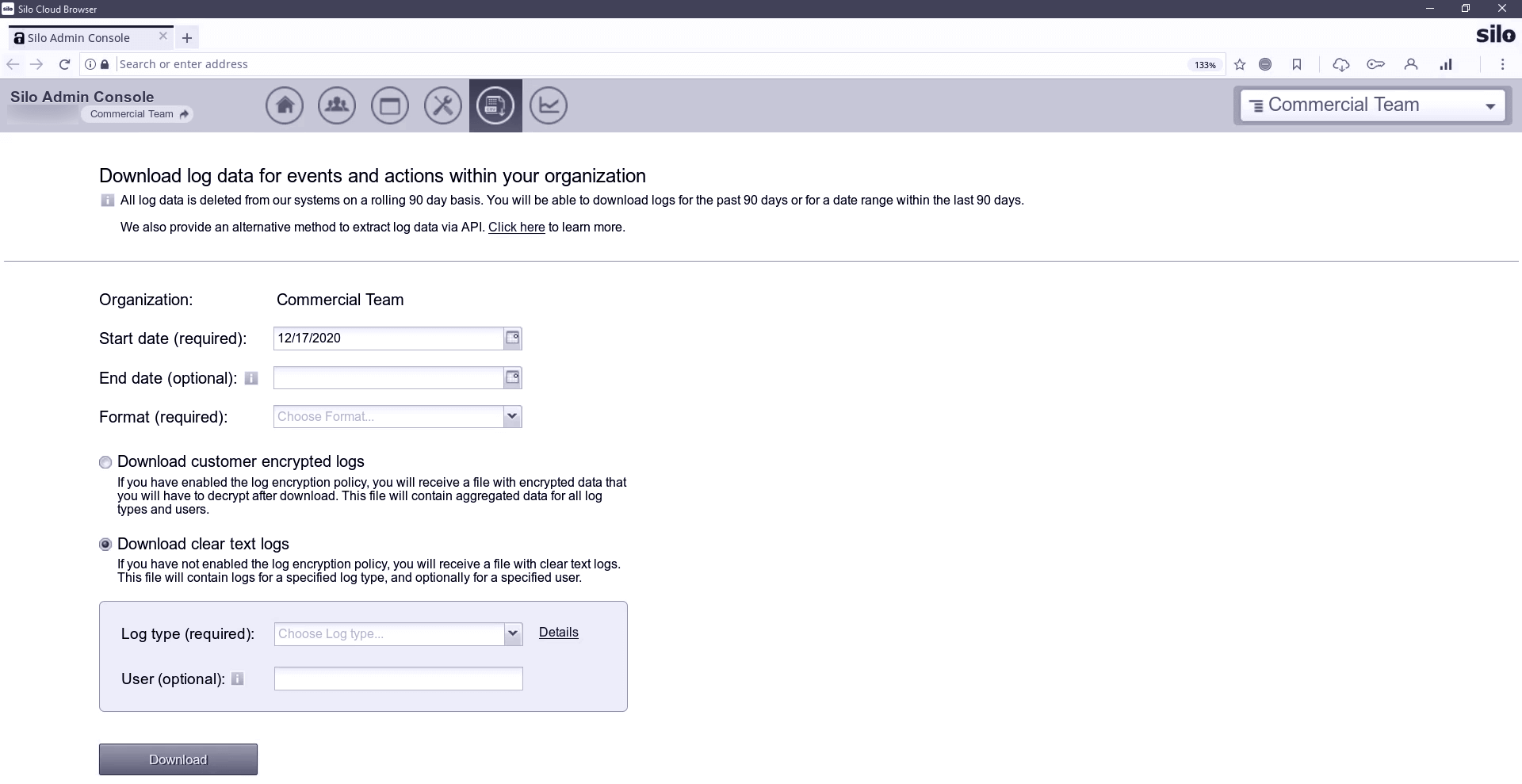Focus the End date input field
1522x784 pixels.
click(x=388, y=378)
